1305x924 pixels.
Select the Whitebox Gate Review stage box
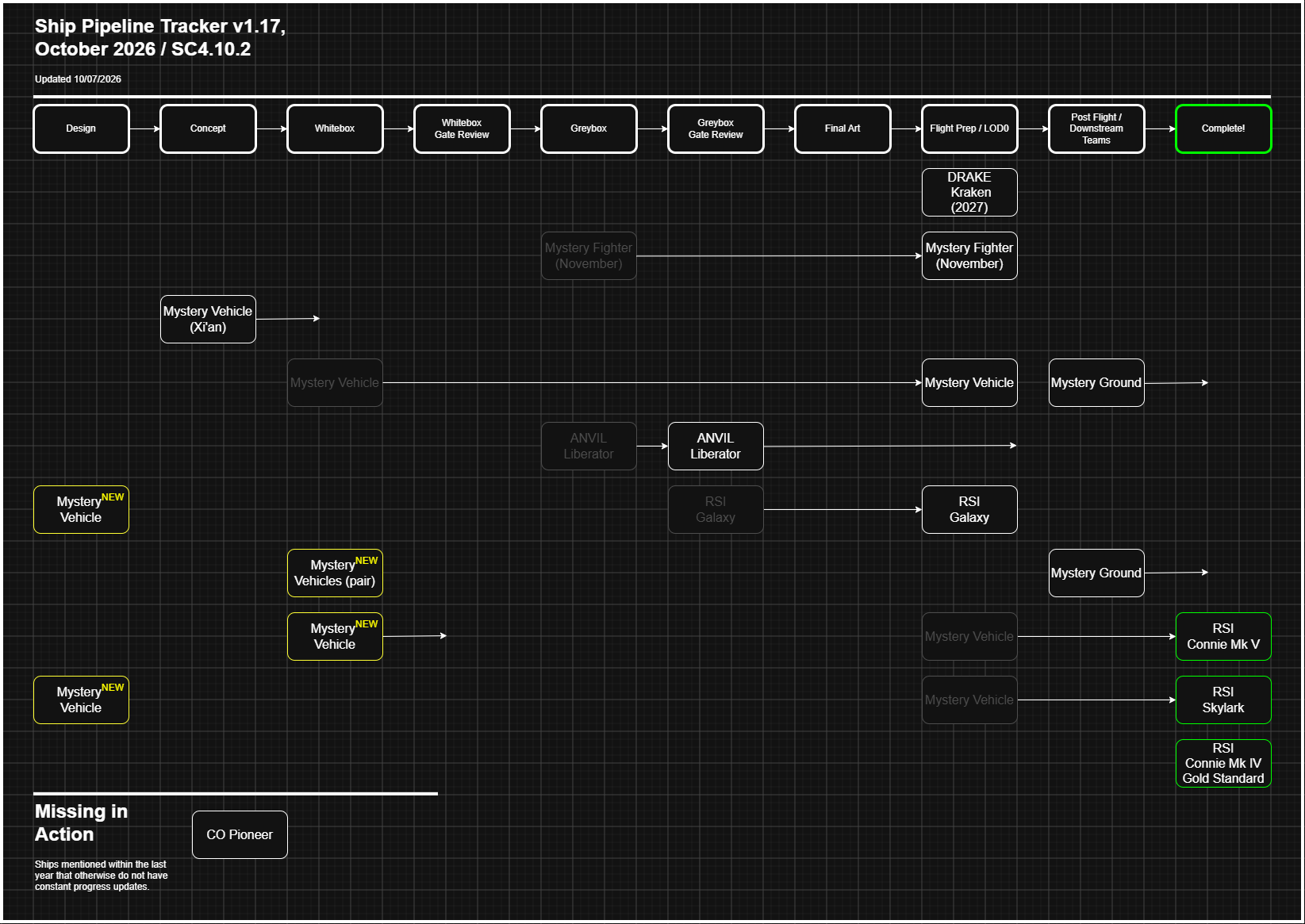tap(462, 128)
